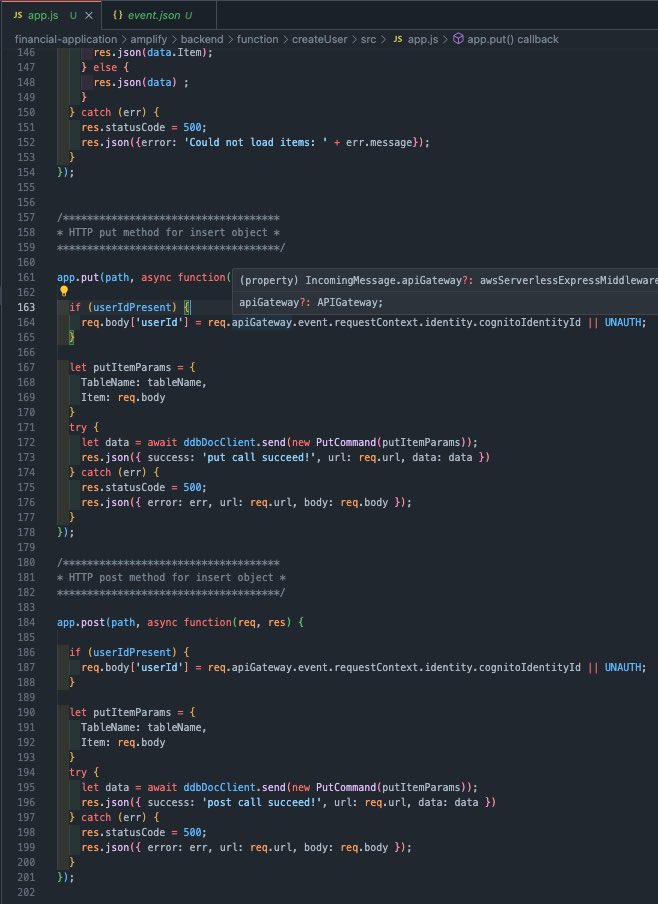Click the string 'put call succeed!'
The height and width of the screenshot is (904, 658).
tap(261, 457)
